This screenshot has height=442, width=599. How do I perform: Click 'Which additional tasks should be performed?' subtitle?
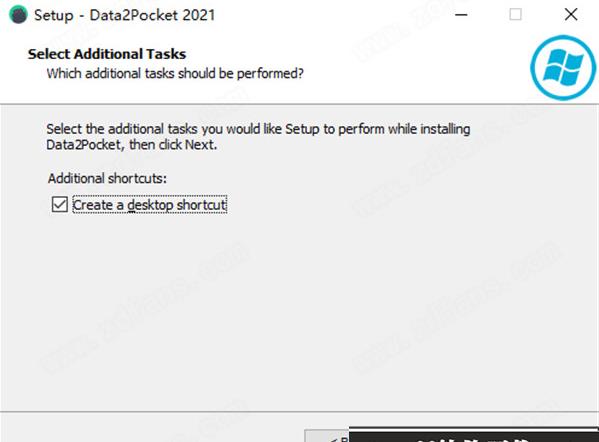pos(175,73)
